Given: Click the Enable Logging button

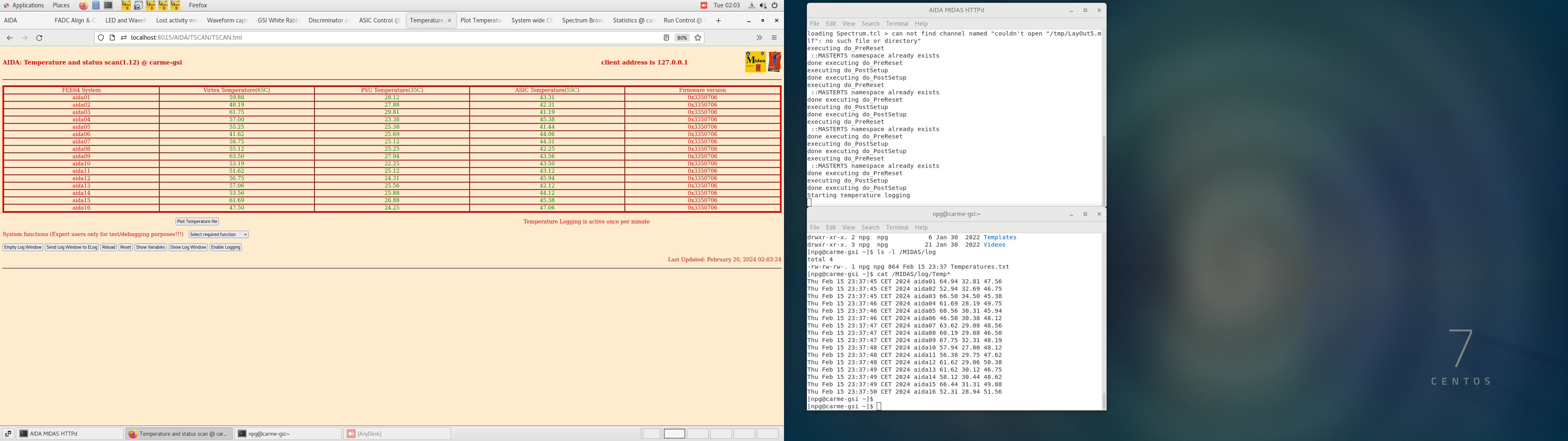Looking at the screenshot, I should point(225,247).
